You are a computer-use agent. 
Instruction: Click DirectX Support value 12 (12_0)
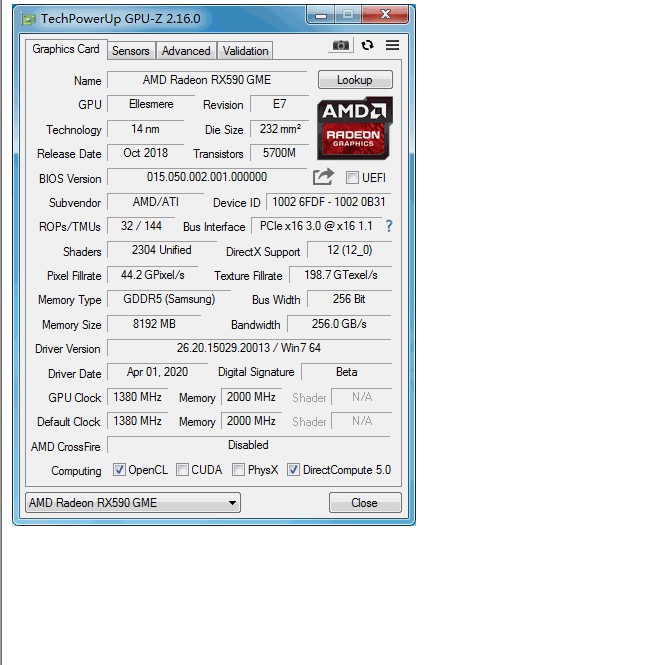point(349,250)
